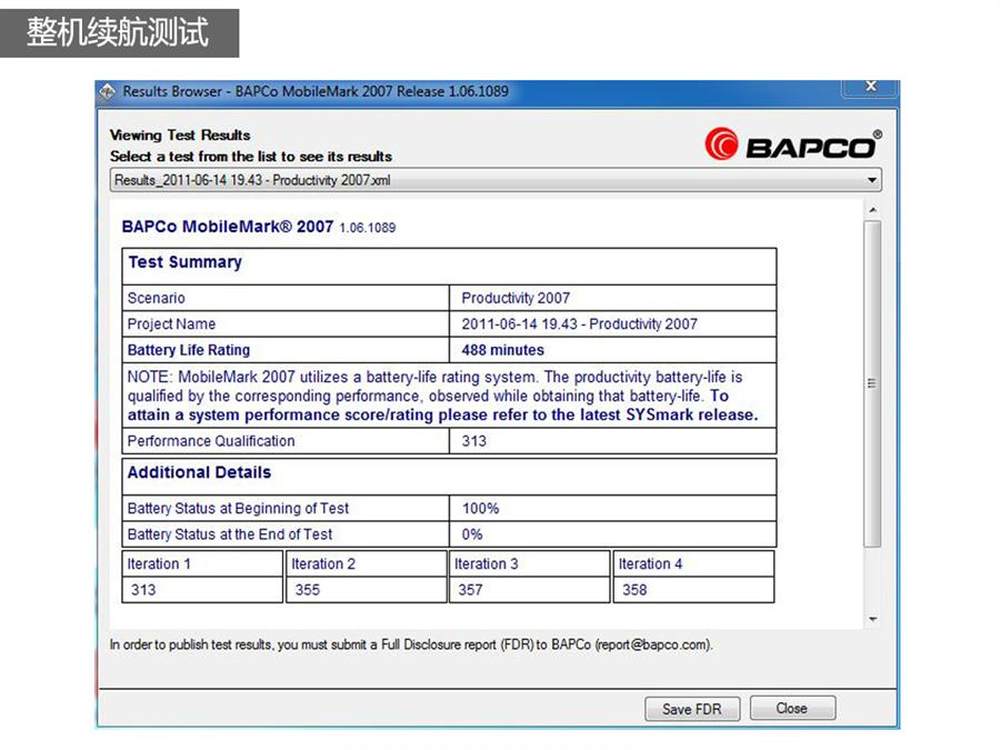1000x750 pixels.
Task: Click the 'BAPCo MobileMark® 2007' heading
Action: point(228,227)
